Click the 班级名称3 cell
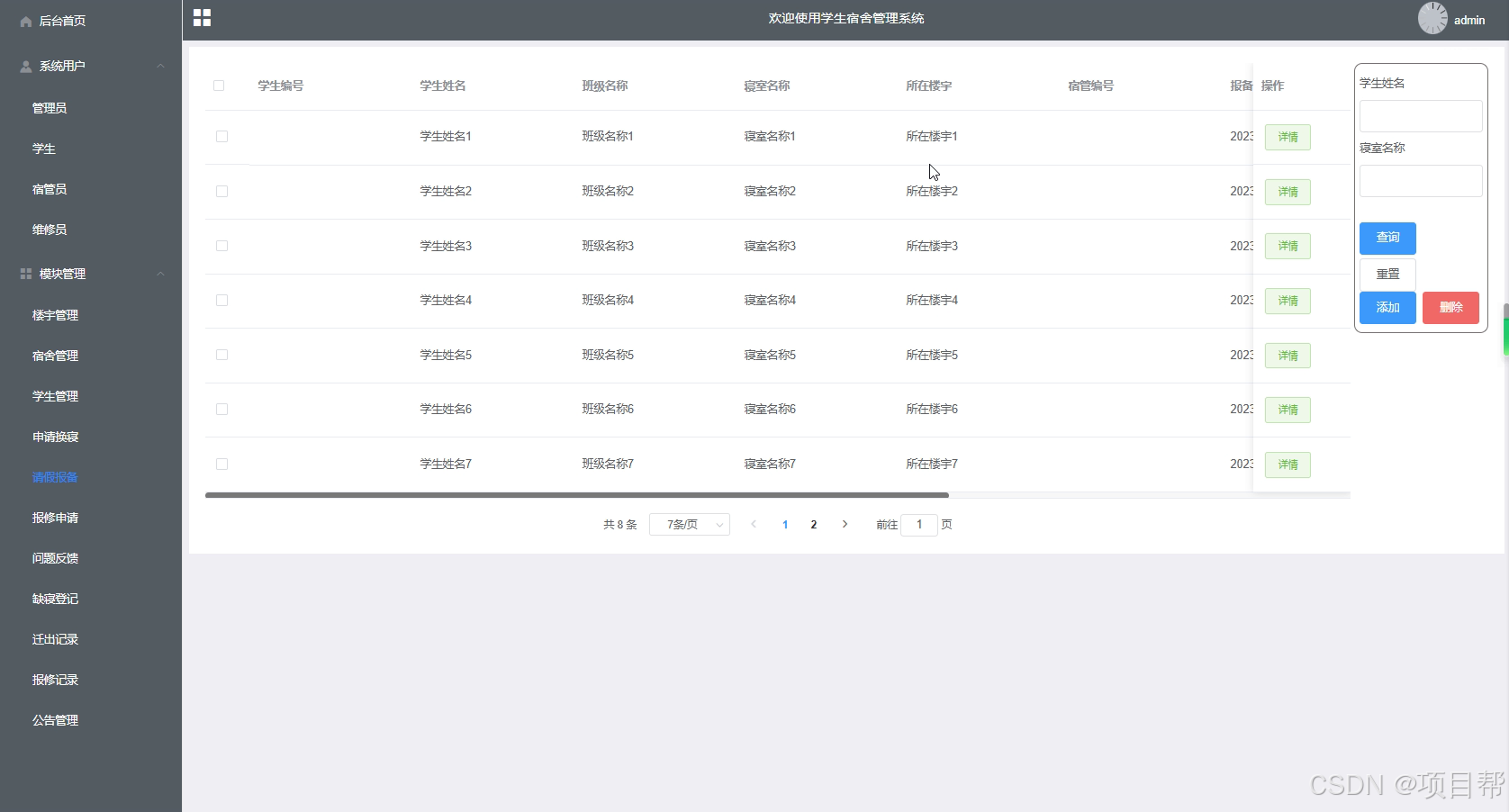The image size is (1509, 812). pos(608,246)
